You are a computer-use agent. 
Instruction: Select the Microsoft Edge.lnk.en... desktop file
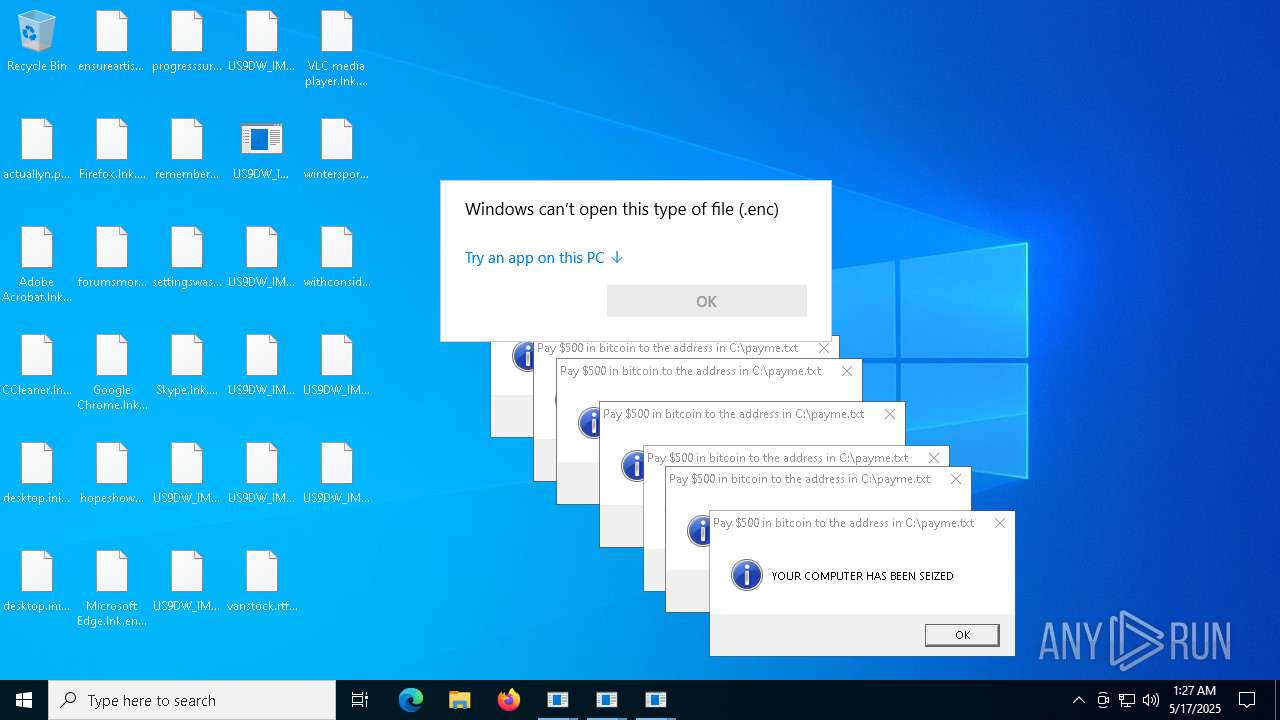click(x=112, y=589)
